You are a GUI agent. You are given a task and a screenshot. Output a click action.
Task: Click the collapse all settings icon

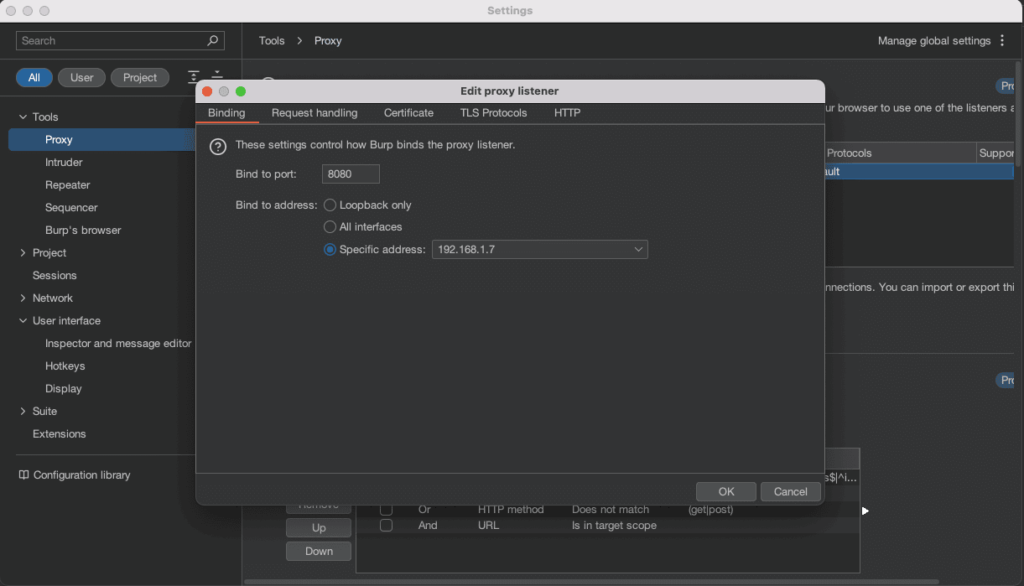(217, 74)
